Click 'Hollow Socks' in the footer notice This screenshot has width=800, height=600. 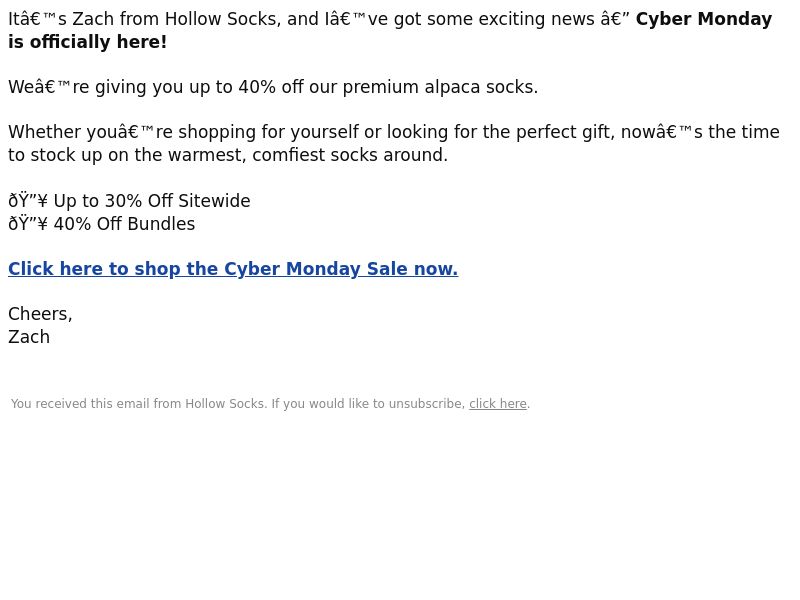(224, 404)
